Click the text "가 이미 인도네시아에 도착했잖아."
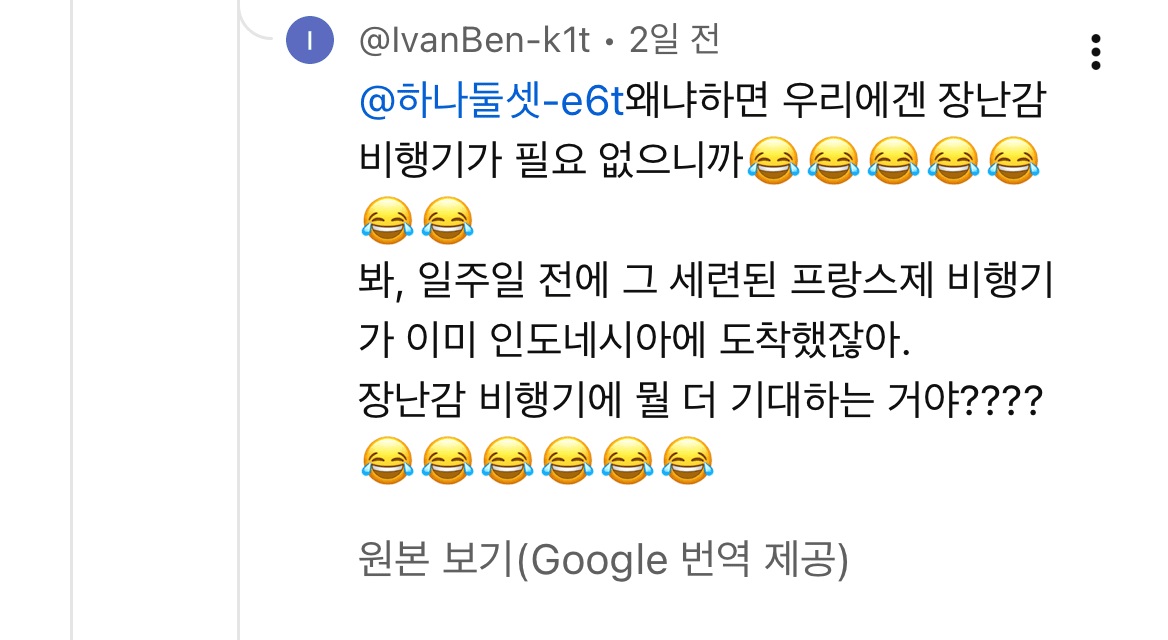Viewport: 1168px width, 640px height. [x=635, y=340]
